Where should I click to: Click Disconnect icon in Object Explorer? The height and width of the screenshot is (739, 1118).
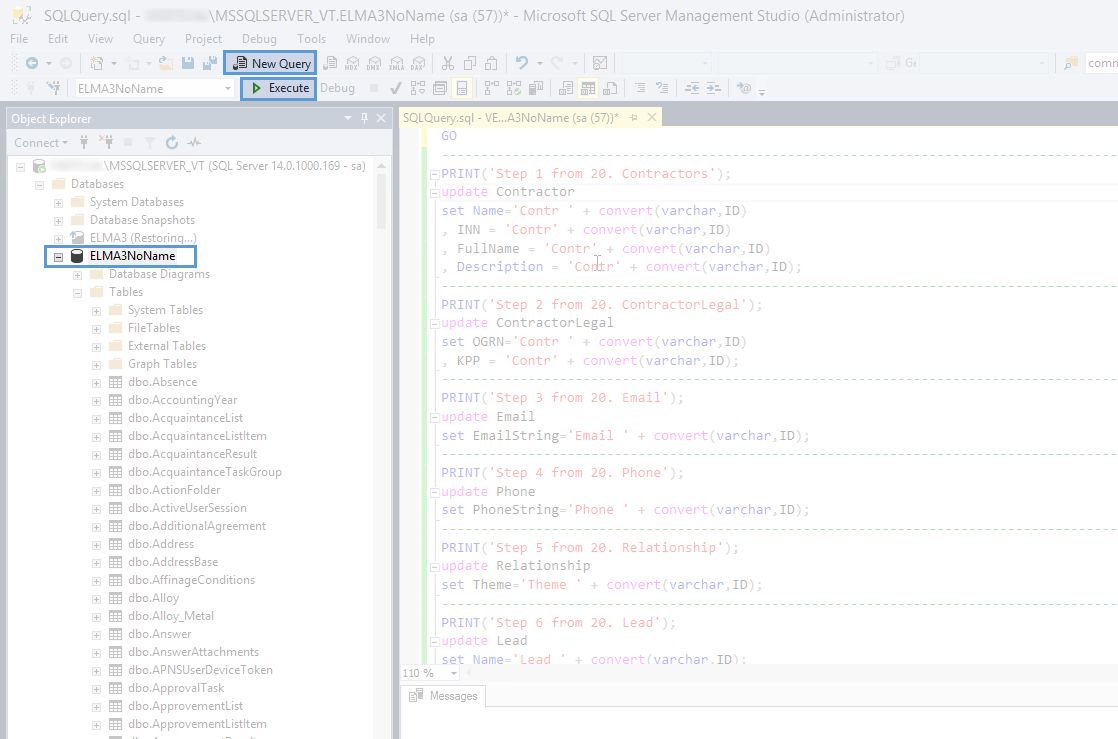click(x=106, y=143)
